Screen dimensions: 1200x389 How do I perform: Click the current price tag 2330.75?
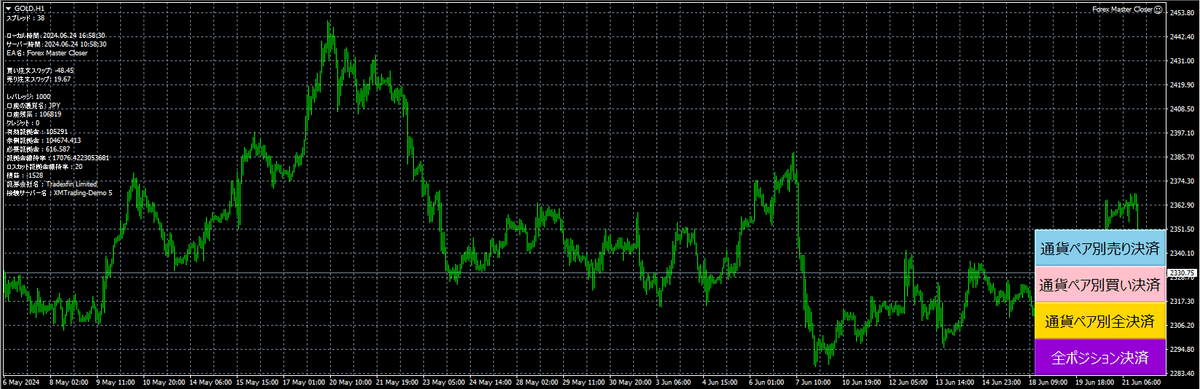[1183, 273]
